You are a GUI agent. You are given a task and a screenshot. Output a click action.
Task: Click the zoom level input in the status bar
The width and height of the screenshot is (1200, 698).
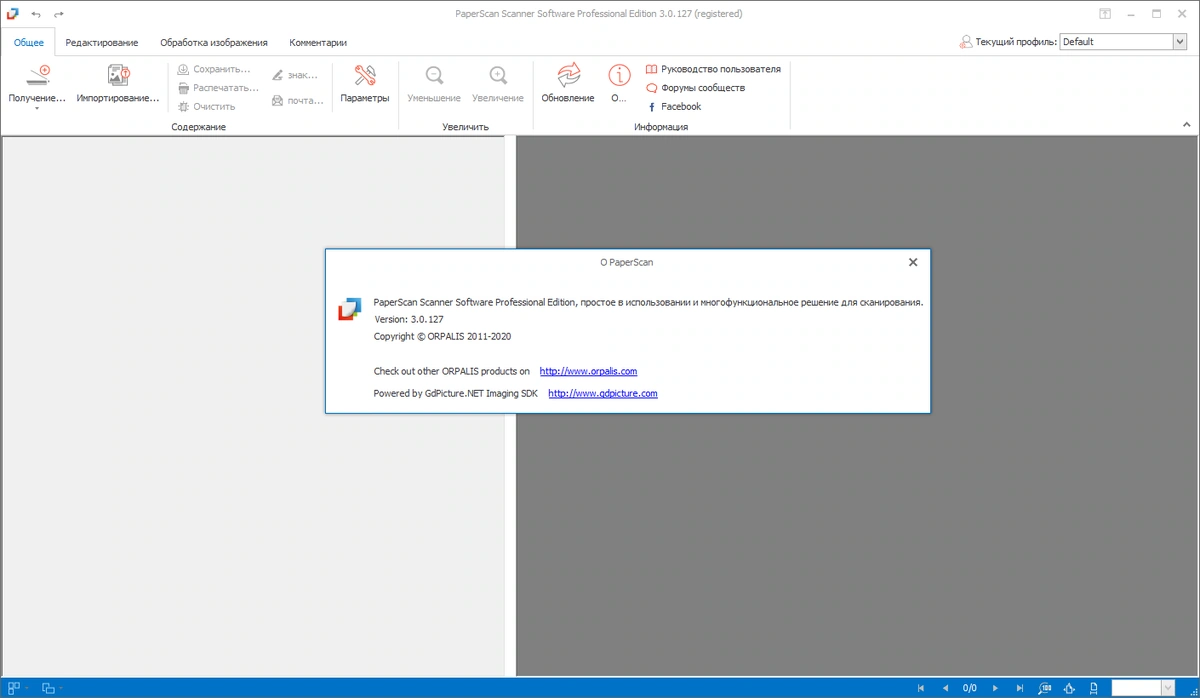[1136, 688]
